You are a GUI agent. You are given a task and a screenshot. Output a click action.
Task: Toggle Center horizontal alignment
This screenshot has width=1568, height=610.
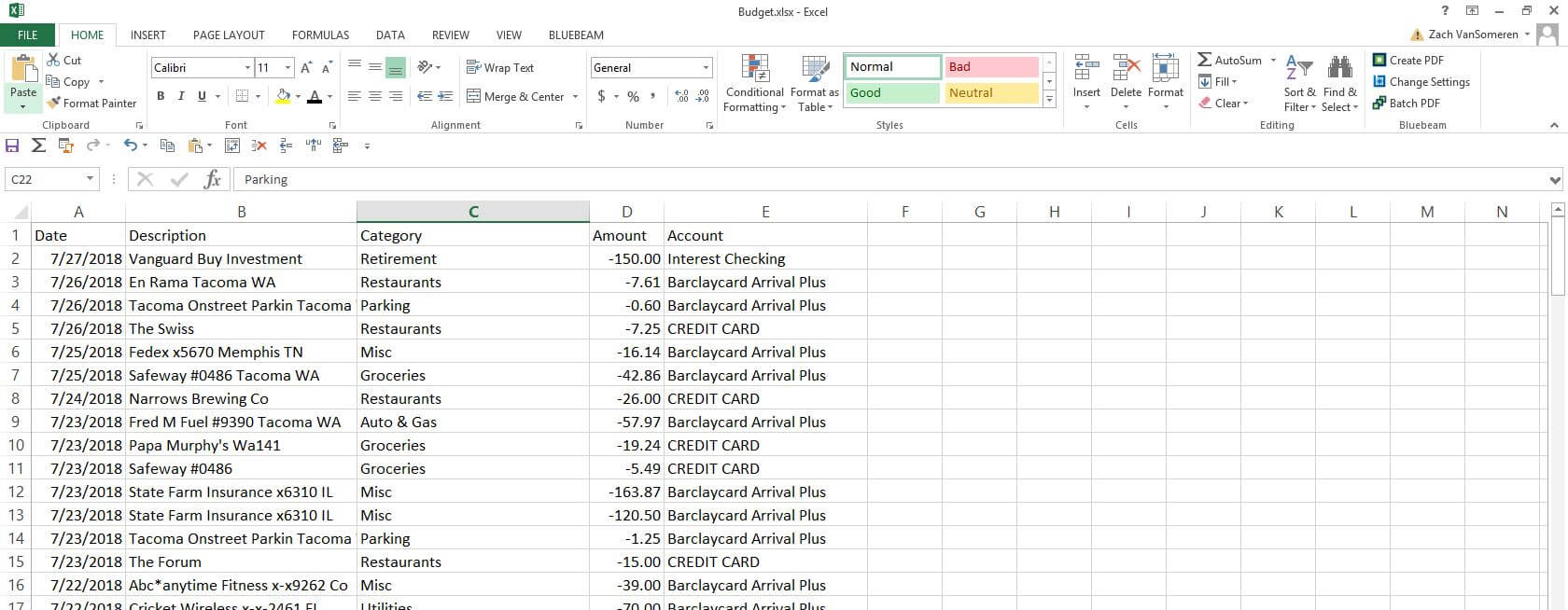[374, 96]
